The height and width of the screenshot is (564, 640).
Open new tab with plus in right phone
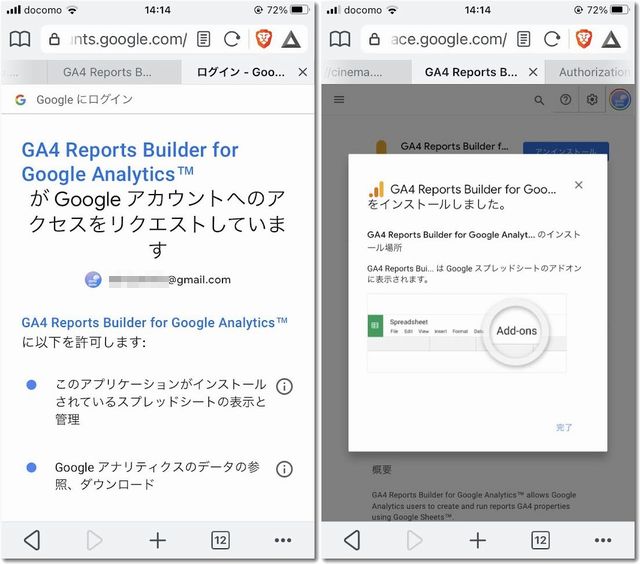[478, 540]
